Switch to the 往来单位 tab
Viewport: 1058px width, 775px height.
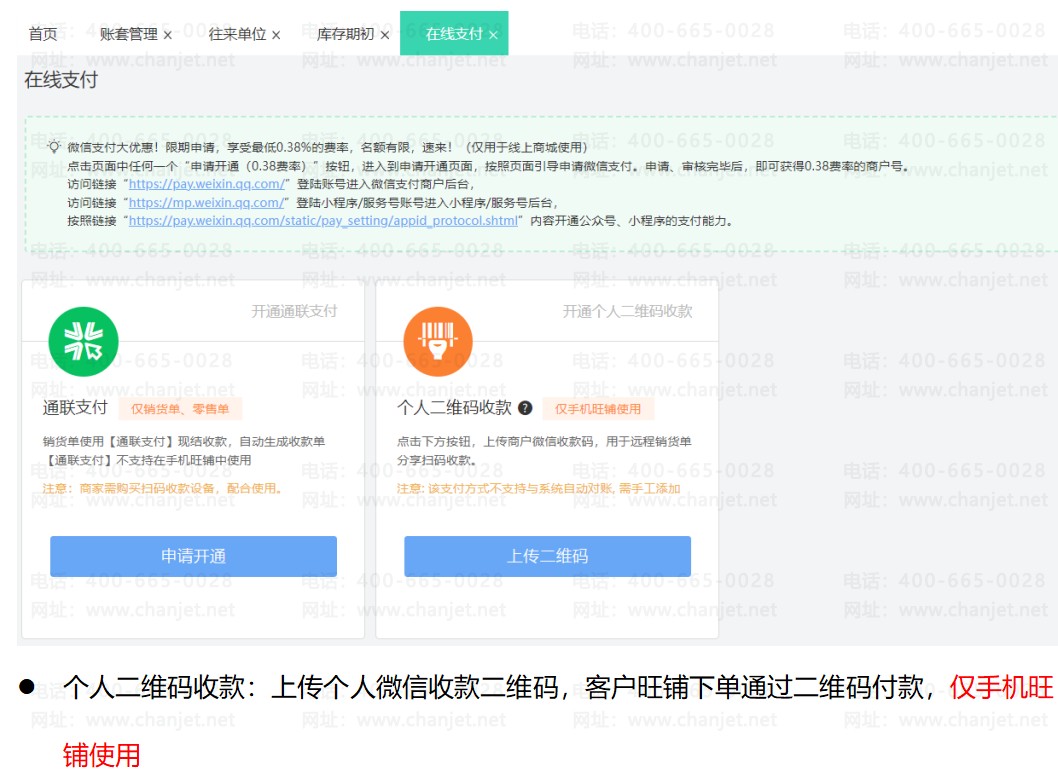pos(237,34)
